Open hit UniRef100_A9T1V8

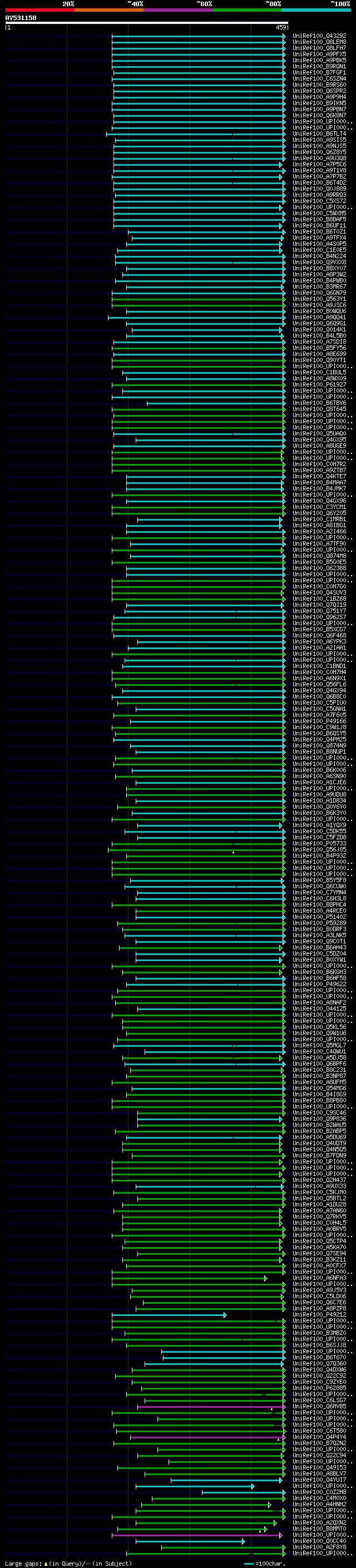(319, 170)
